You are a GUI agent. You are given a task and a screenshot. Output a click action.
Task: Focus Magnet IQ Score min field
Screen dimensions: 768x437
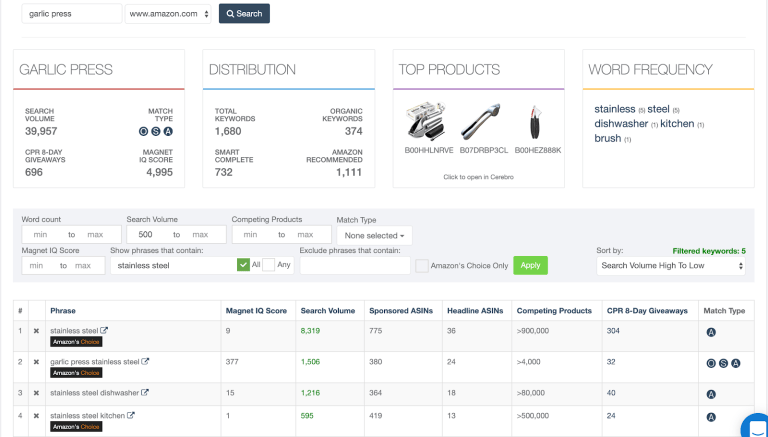click(36, 266)
